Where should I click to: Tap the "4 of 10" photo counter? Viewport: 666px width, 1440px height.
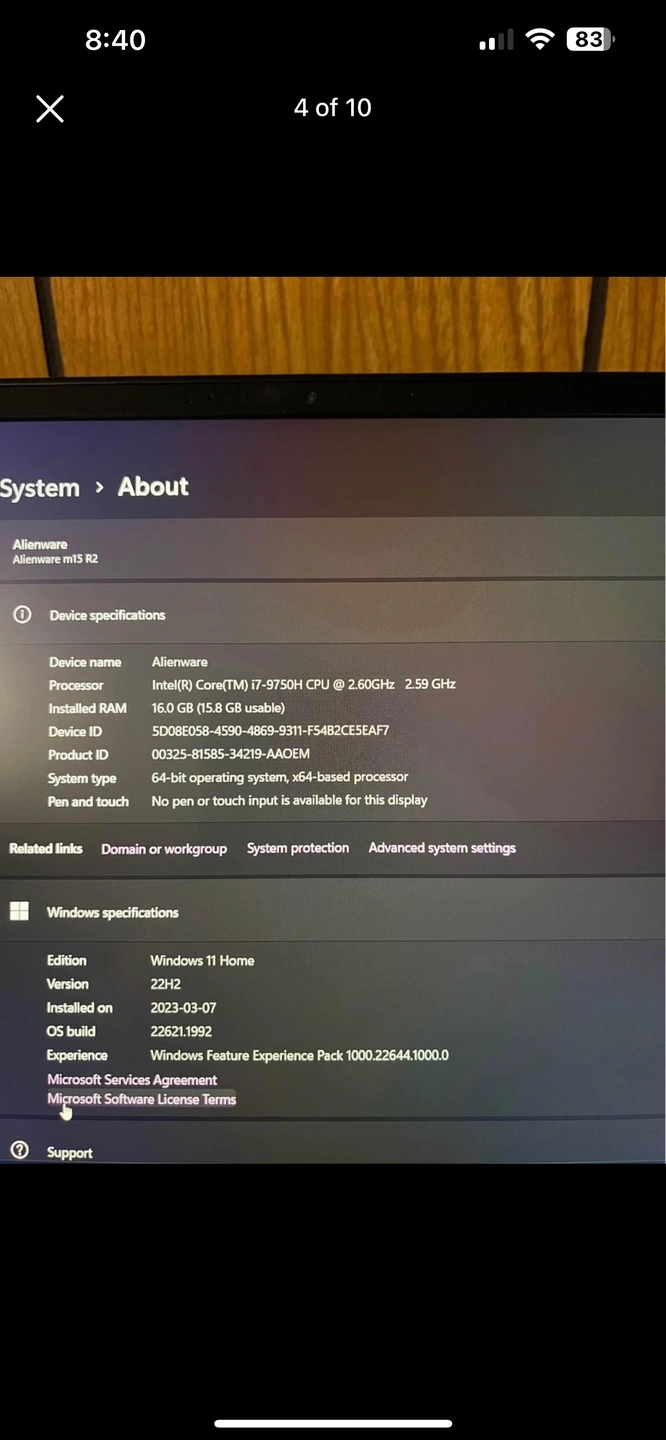point(332,108)
